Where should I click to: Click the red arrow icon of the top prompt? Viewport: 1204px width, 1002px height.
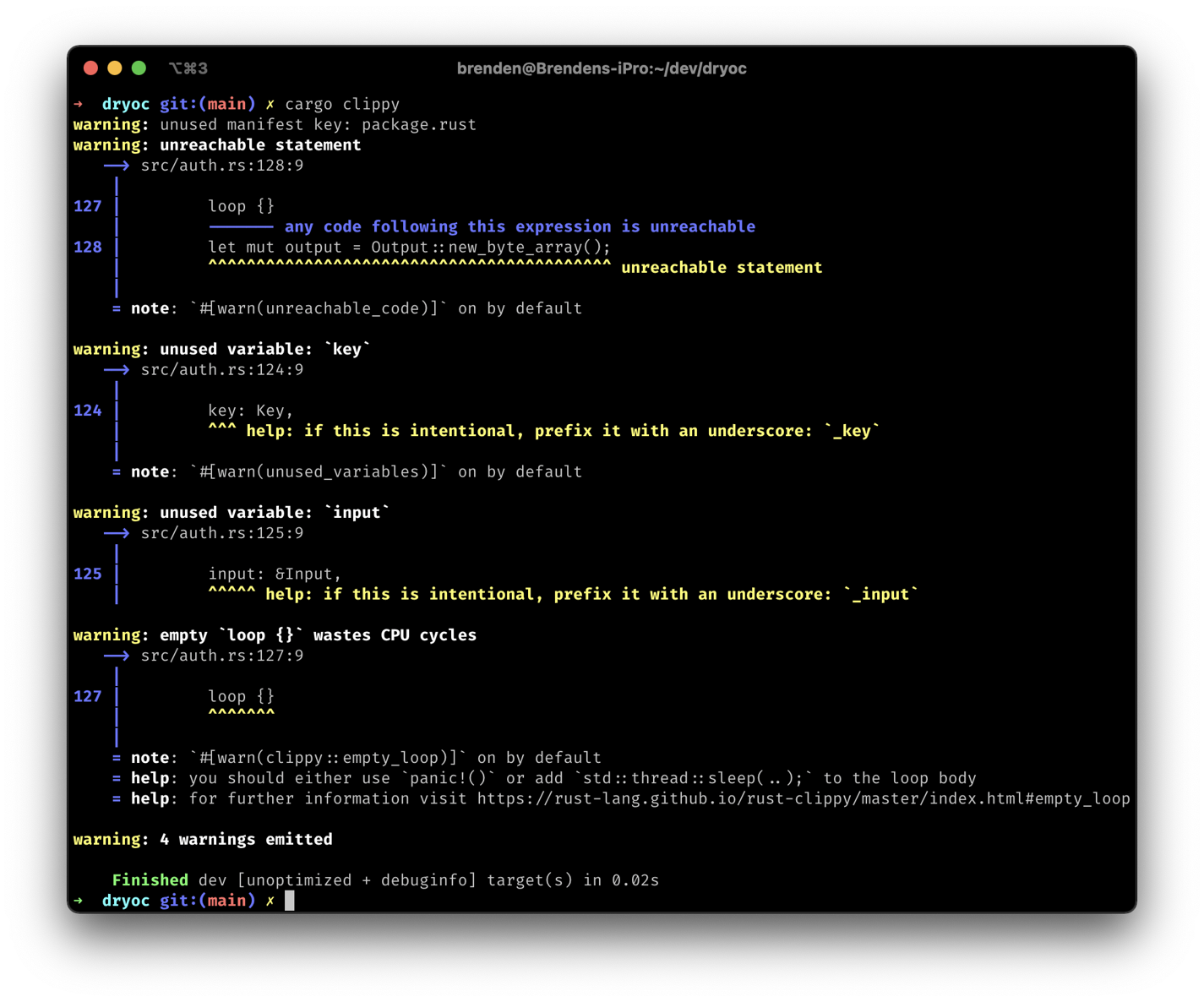pos(79,104)
